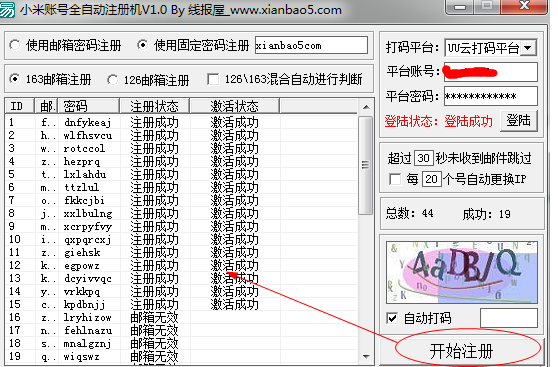
Task: Click the ID column header
Action: pos(20,106)
